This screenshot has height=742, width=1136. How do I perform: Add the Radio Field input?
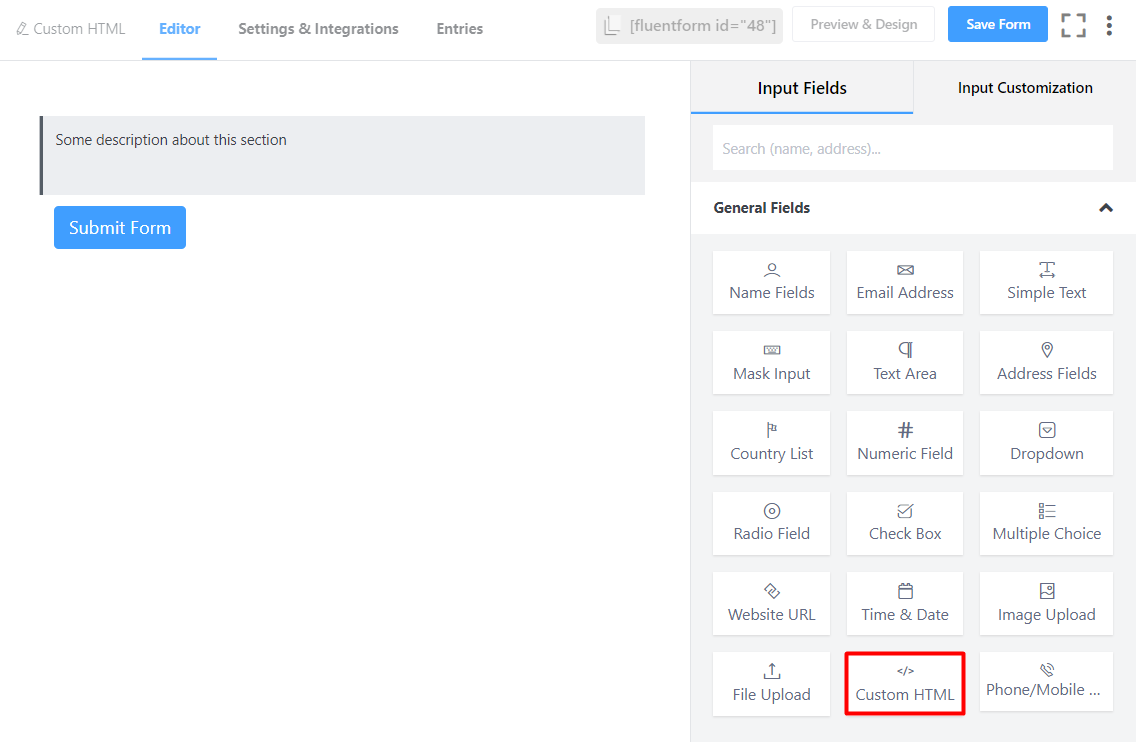pyautogui.click(x=771, y=523)
